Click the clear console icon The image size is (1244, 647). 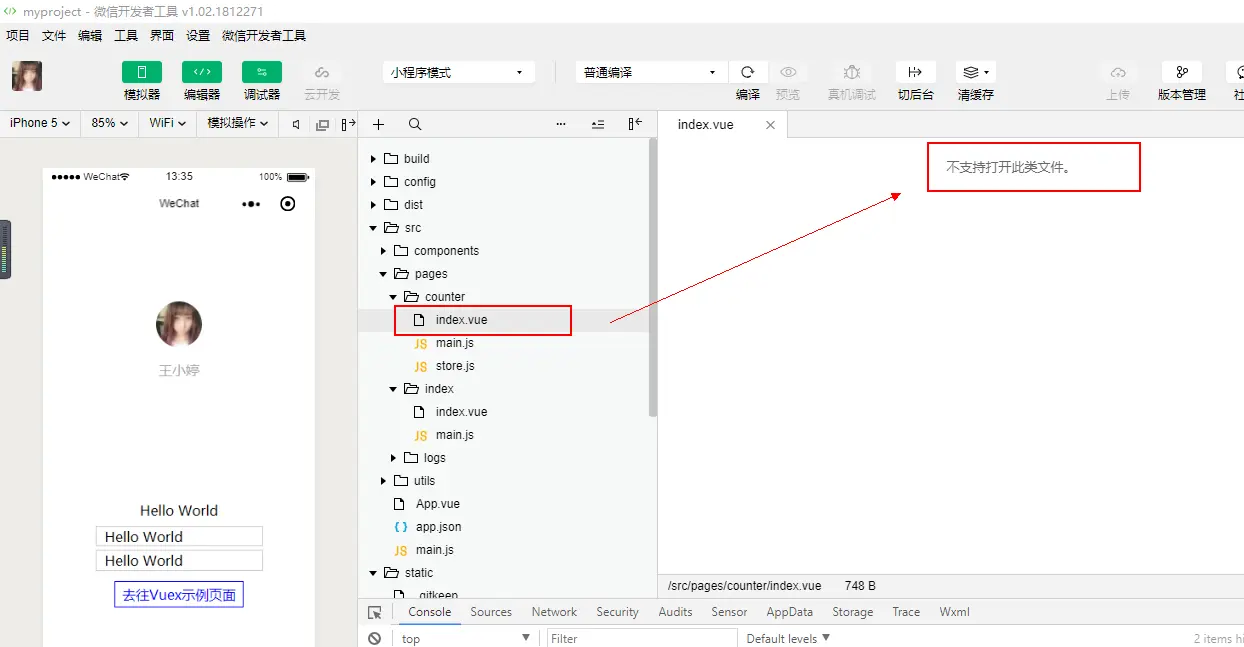click(374, 638)
